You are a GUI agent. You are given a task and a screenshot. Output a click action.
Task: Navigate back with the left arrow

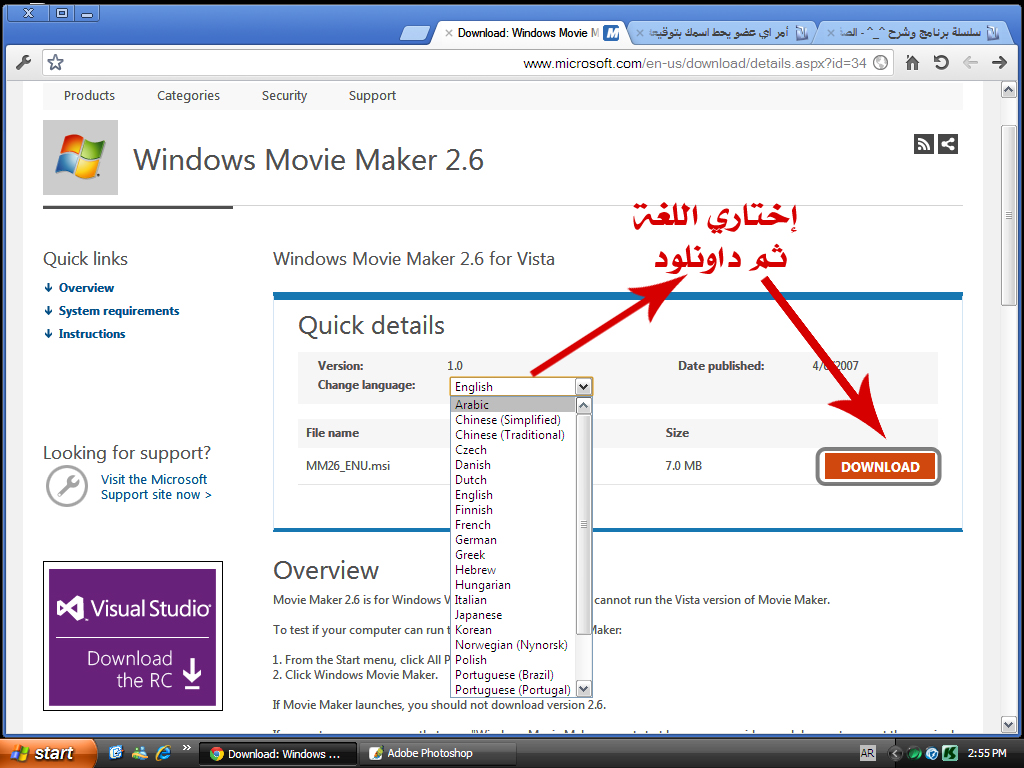(970, 63)
